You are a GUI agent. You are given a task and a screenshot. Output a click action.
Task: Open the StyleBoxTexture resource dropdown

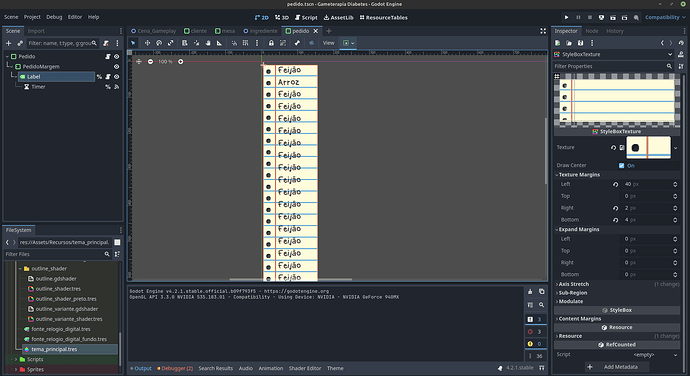614,54
